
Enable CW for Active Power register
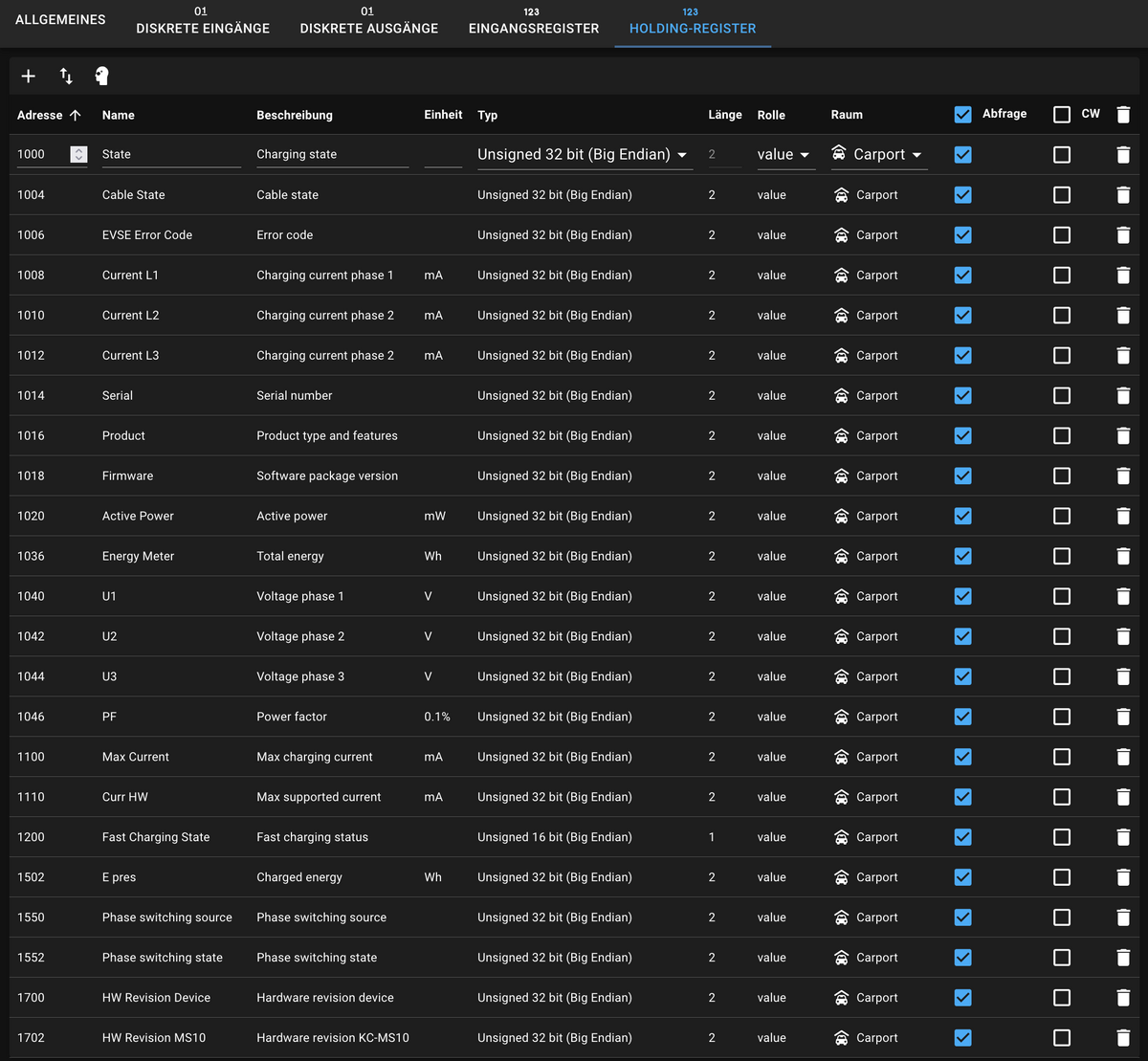(1062, 516)
